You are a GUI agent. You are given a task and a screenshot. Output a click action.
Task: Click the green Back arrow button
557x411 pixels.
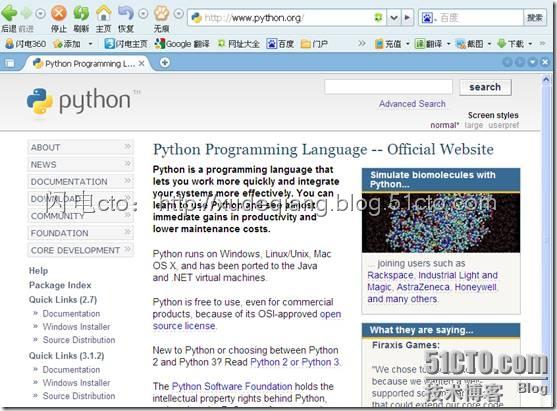(9, 13)
